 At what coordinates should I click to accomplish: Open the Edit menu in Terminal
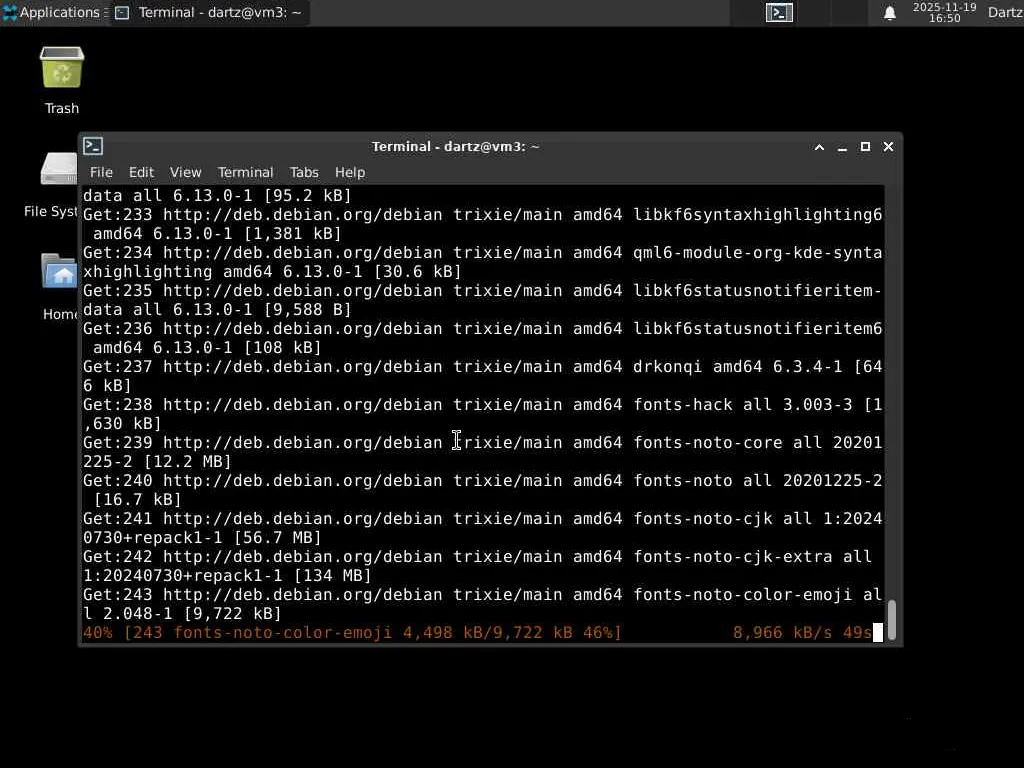point(141,172)
